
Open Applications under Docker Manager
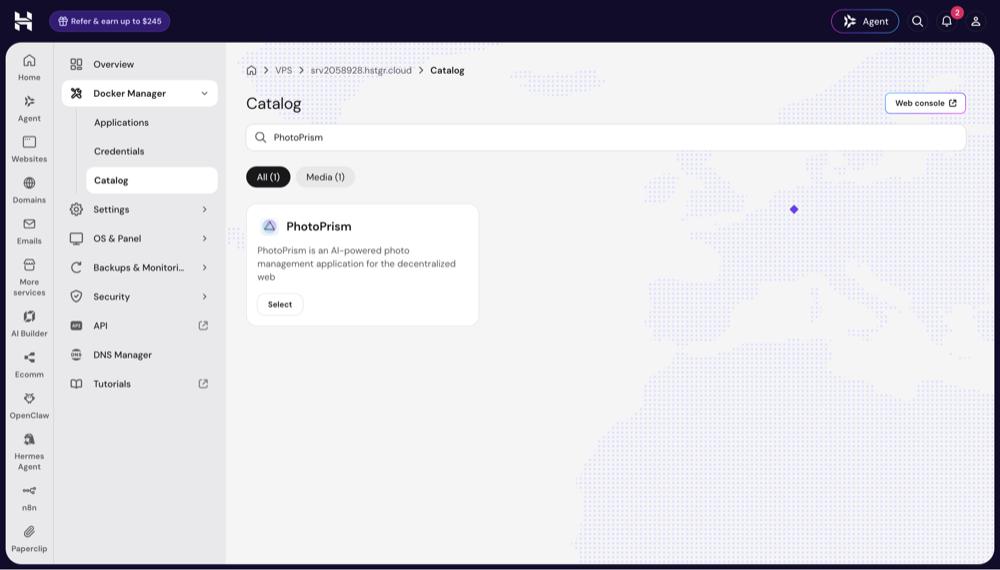coord(152,122)
